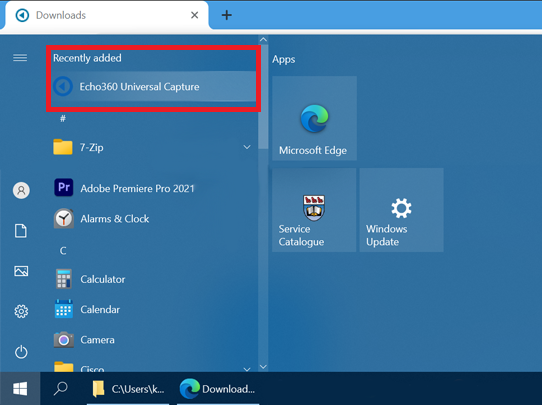Click the C letter index header

tap(63, 251)
